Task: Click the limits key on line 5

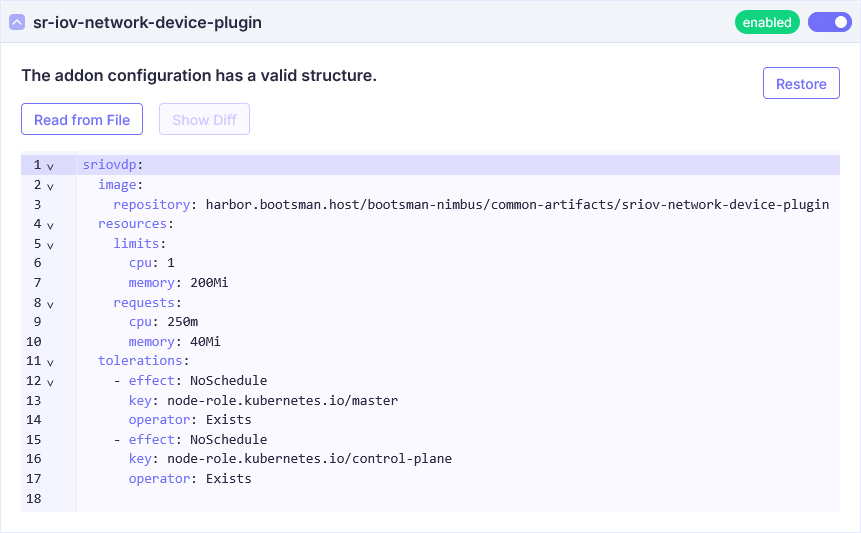Action: [x=136, y=243]
